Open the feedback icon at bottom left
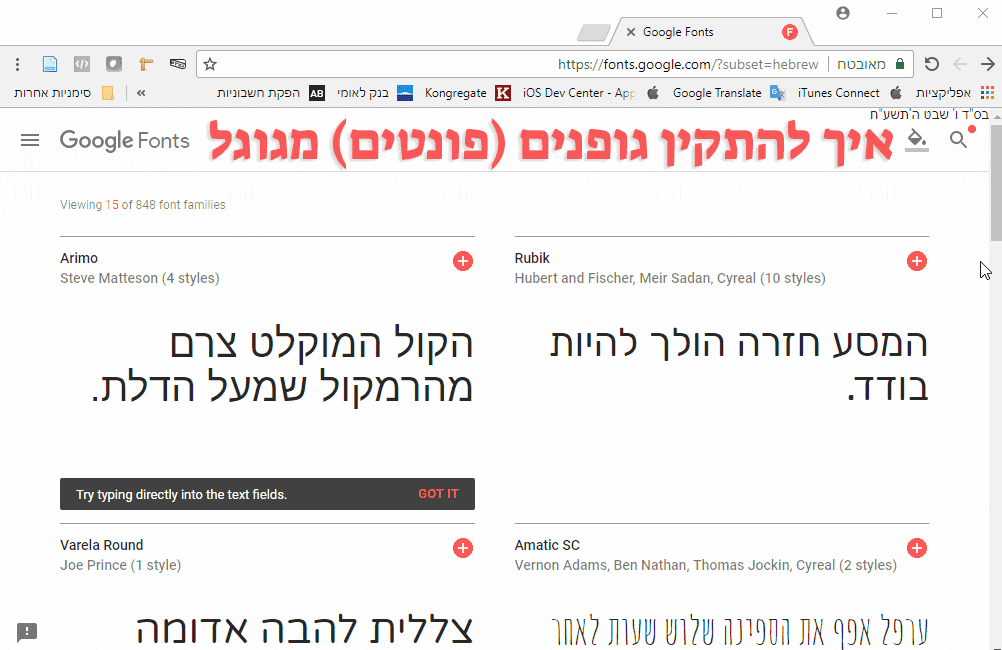Screen dimensions: 1002x650 pyautogui.click(x=27, y=632)
